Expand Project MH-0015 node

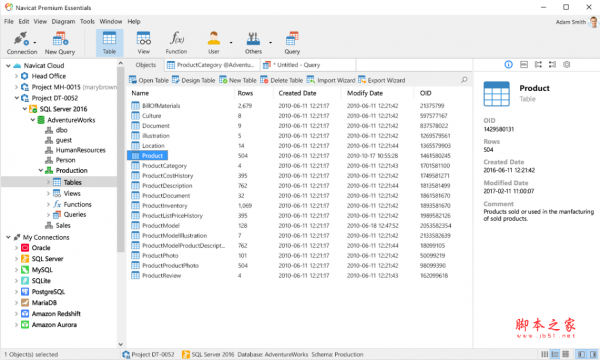click(16, 87)
